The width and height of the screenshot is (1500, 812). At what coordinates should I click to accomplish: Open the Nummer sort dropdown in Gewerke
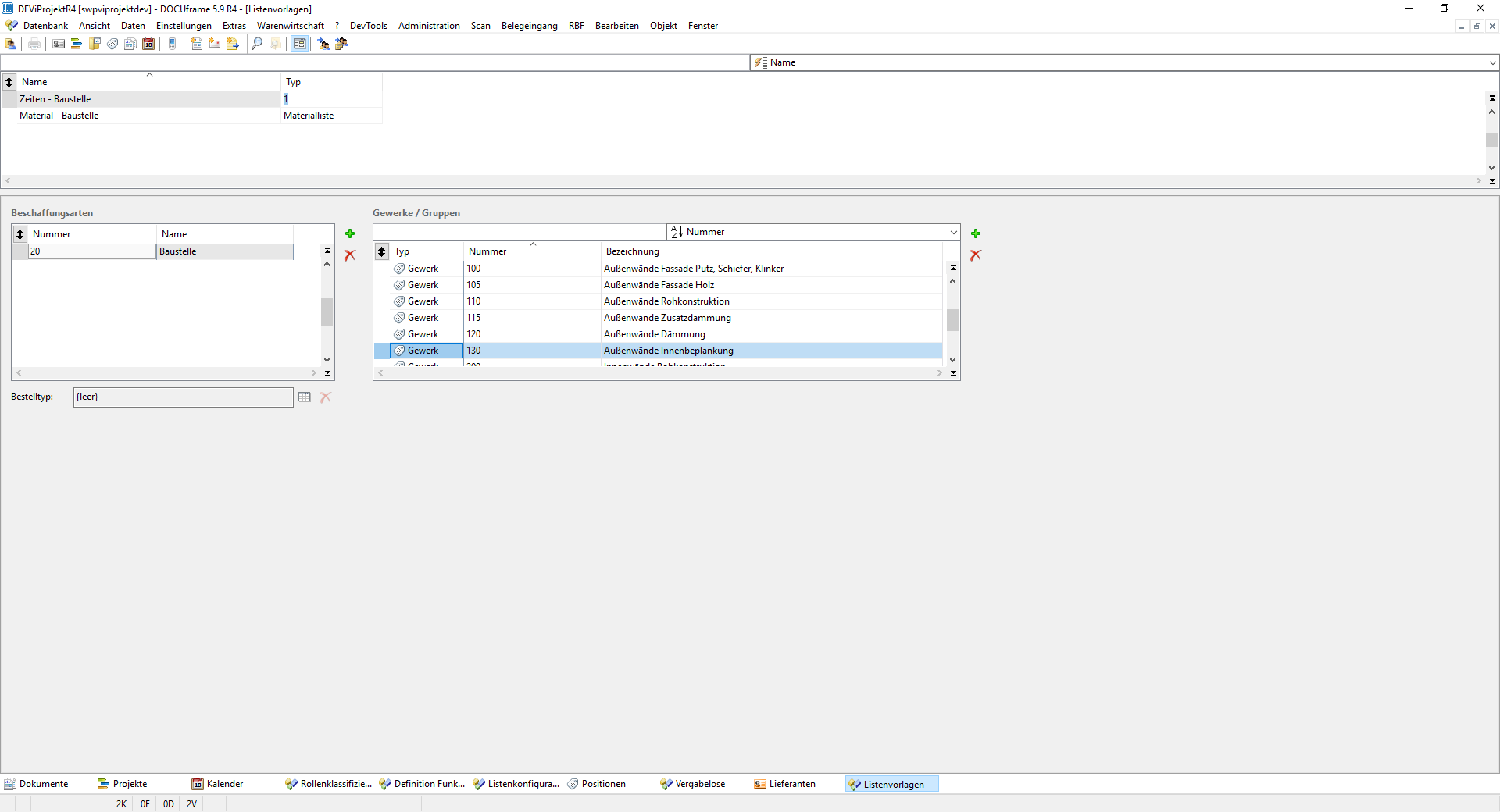point(953,232)
